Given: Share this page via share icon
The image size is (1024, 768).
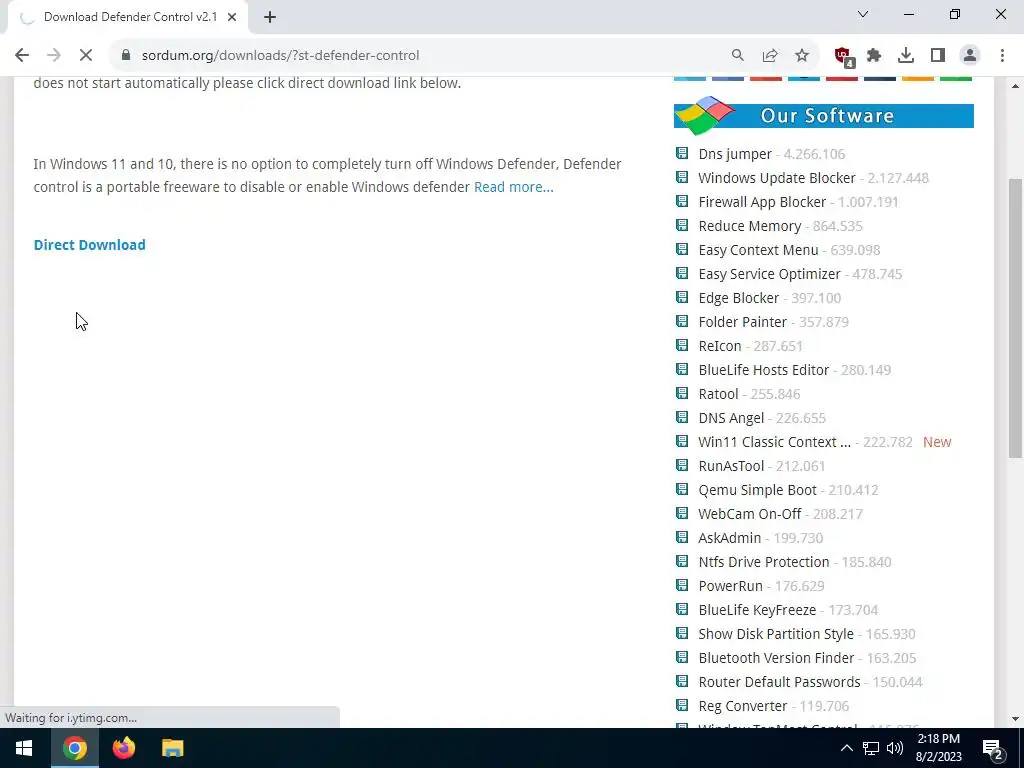Looking at the screenshot, I should pos(770,56).
